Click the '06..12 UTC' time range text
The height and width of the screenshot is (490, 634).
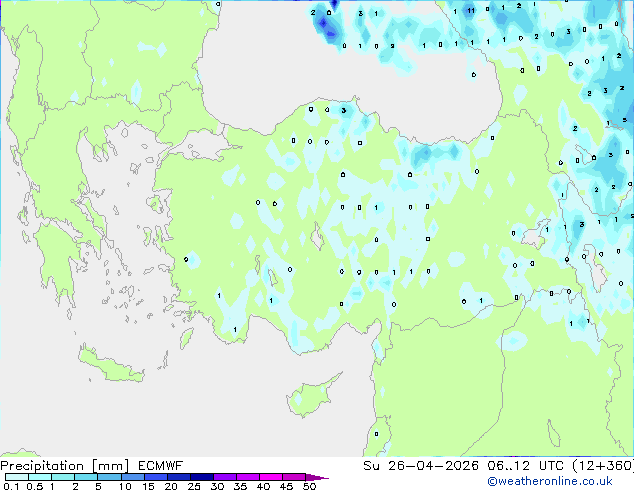coord(525,466)
